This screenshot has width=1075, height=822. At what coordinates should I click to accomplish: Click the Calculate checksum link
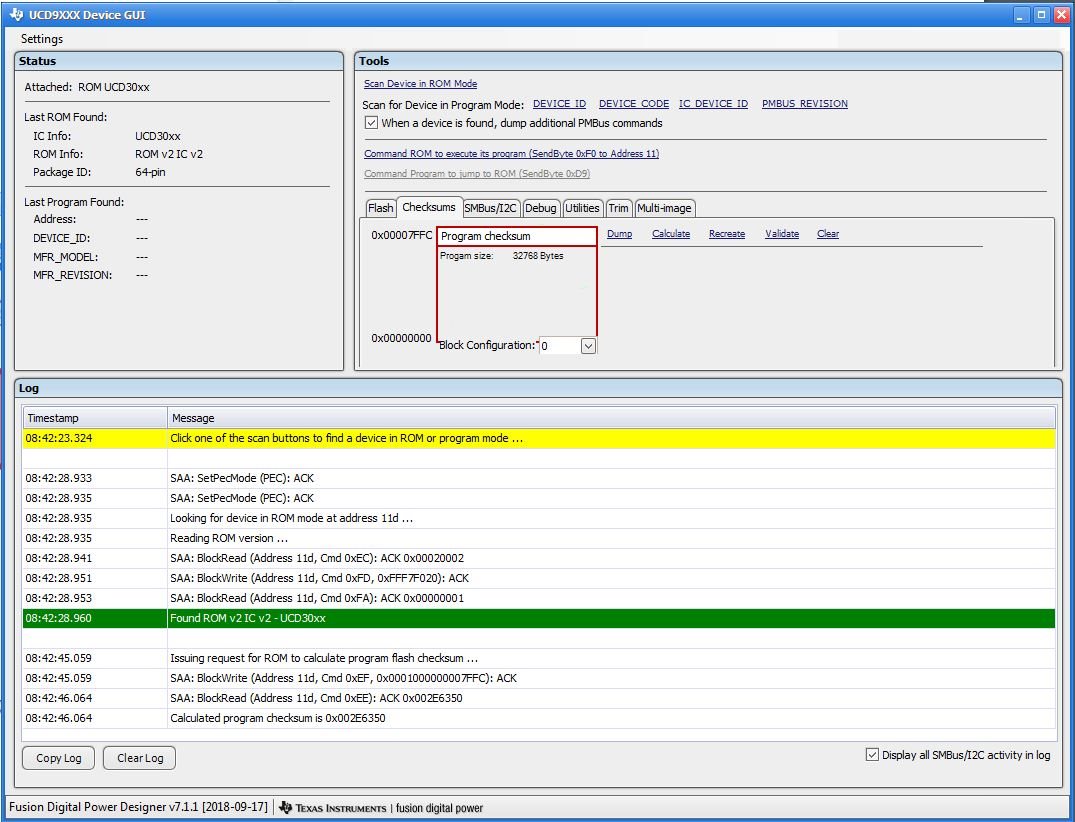(671, 234)
